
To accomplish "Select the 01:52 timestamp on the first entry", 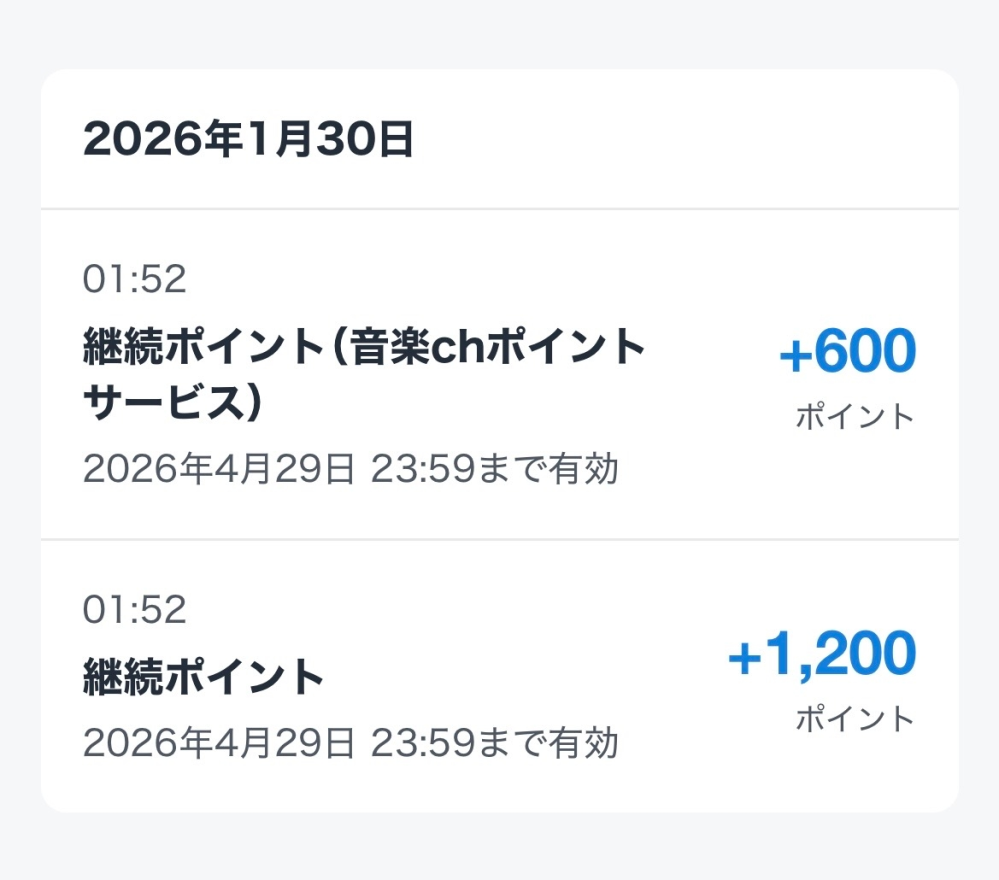I will [133, 280].
